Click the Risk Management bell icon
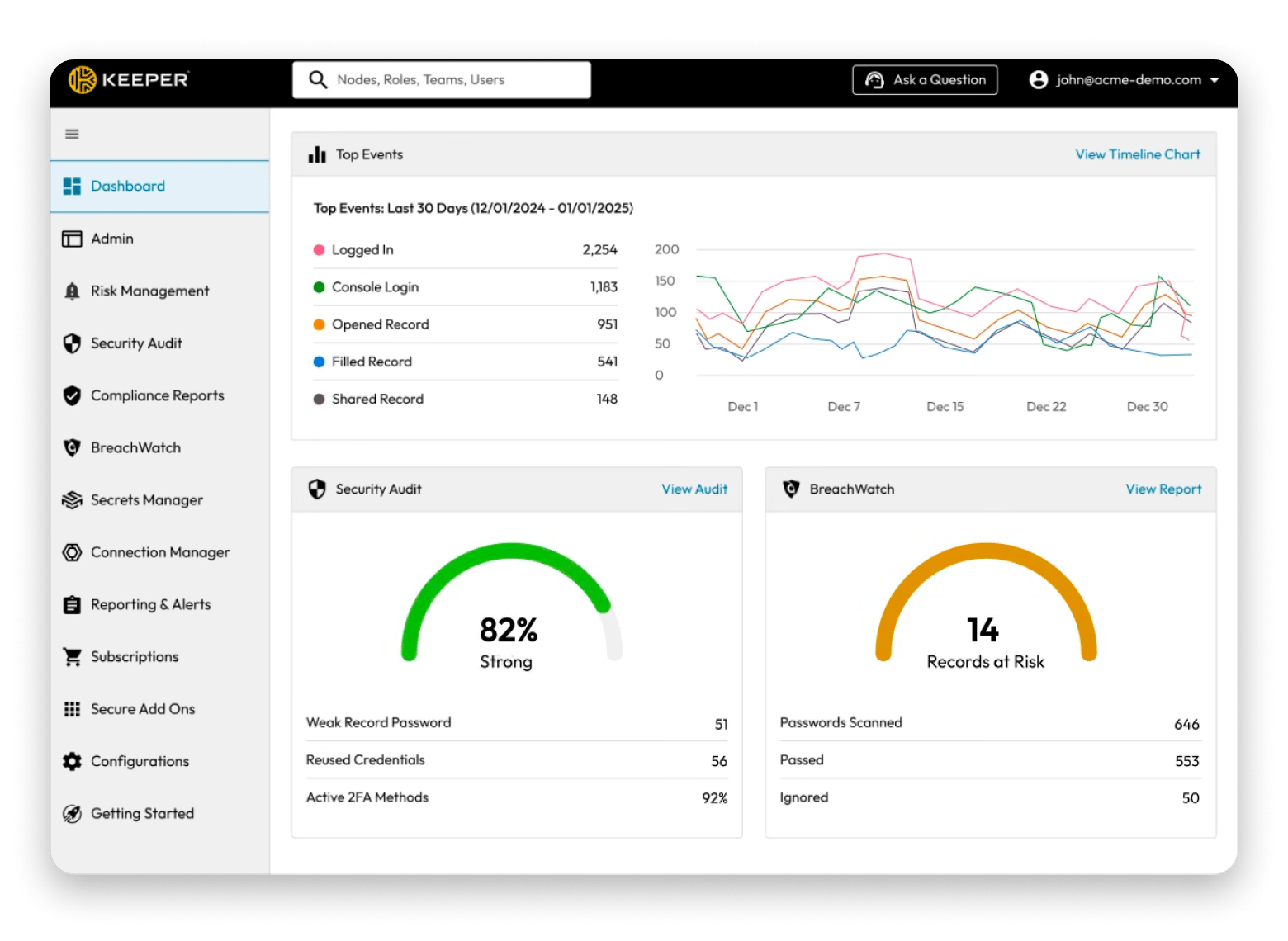This screenshot has width=1288, height=941. point(73,291)
